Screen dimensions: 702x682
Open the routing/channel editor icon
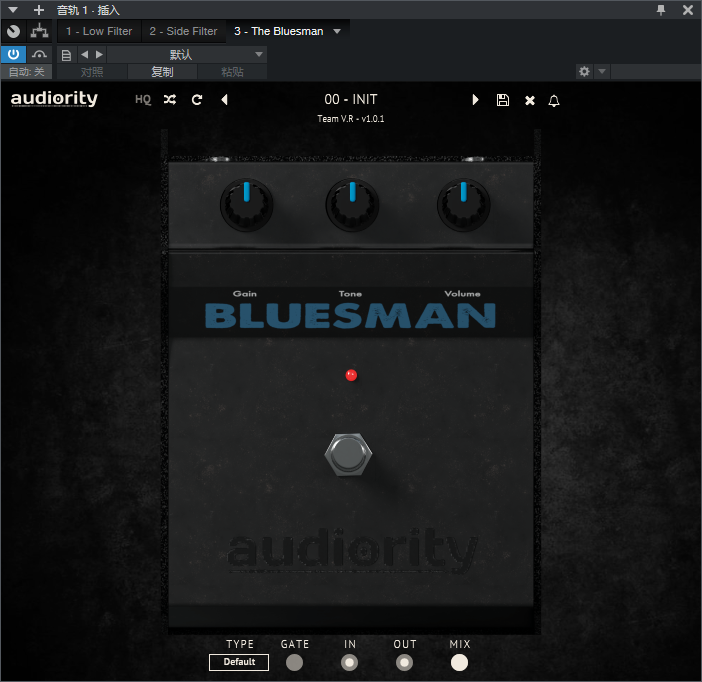click(39, 31)
